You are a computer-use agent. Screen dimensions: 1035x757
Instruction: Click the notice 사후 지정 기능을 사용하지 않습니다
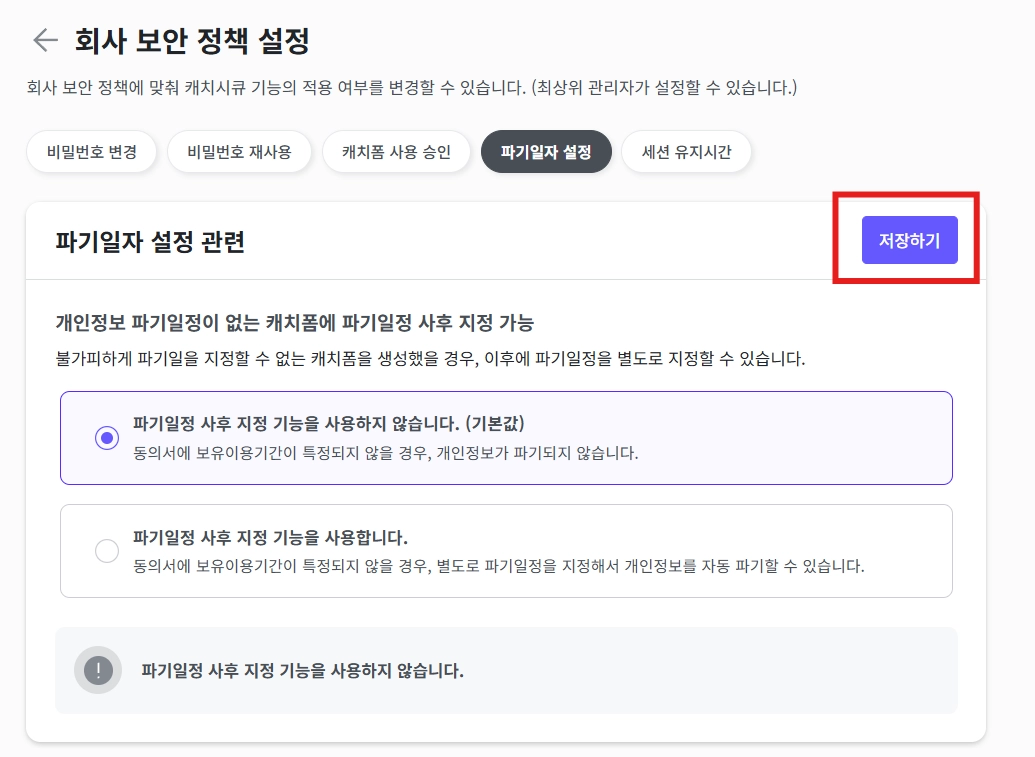click(302, 671)
